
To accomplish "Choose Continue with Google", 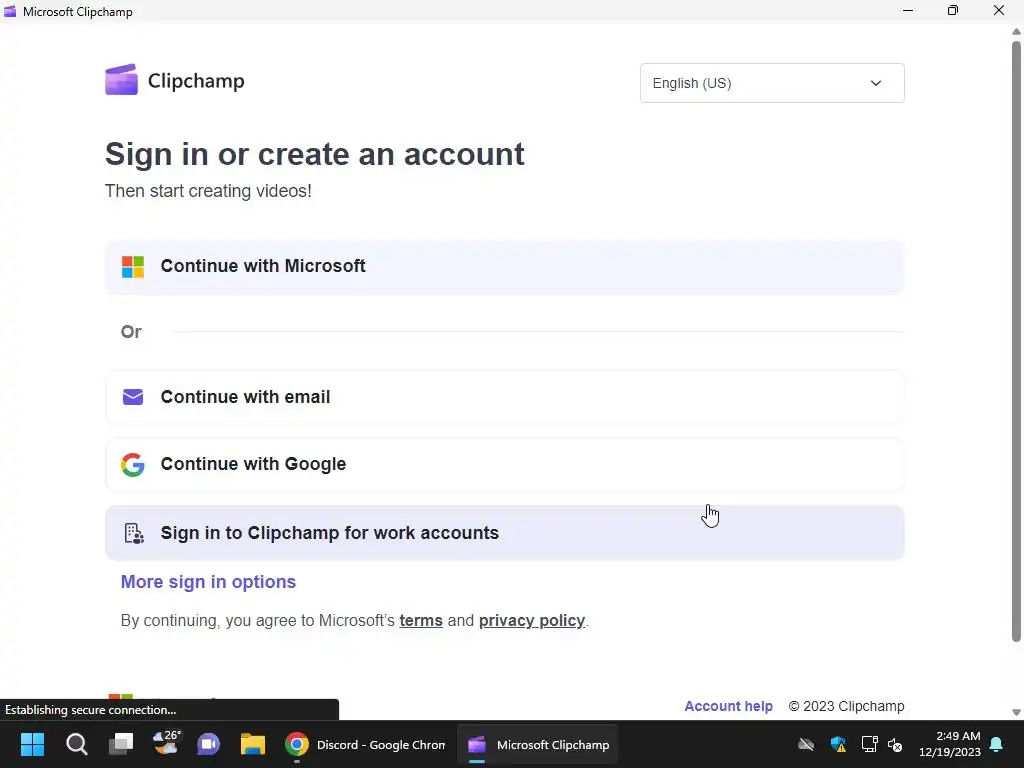I will (x=504, y=464).
